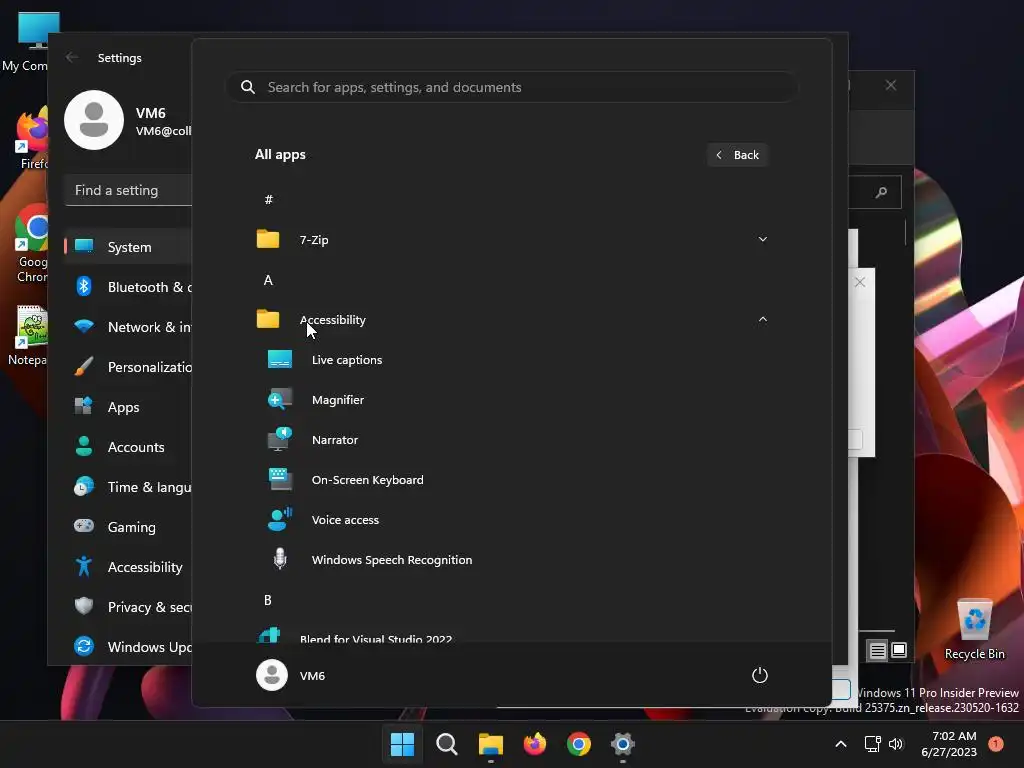Open Bluetooth & devices in Settings
This screenshot has width=1024, height=768.
tap(129, 287)
